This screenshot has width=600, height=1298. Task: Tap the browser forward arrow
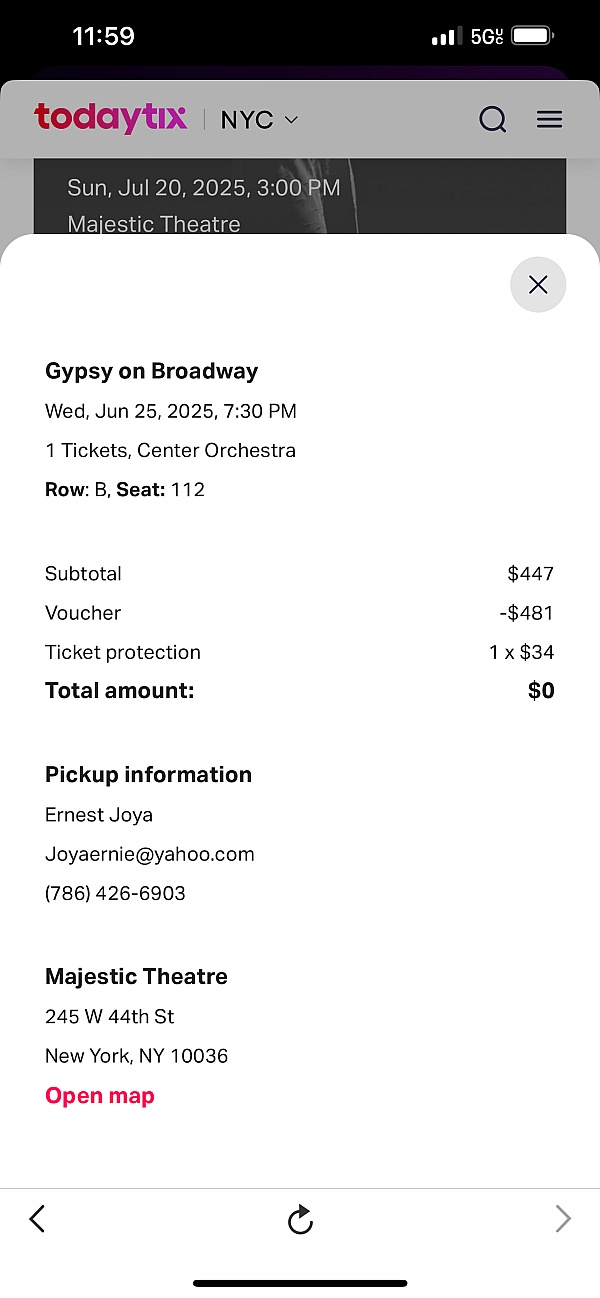(563, 1218)
